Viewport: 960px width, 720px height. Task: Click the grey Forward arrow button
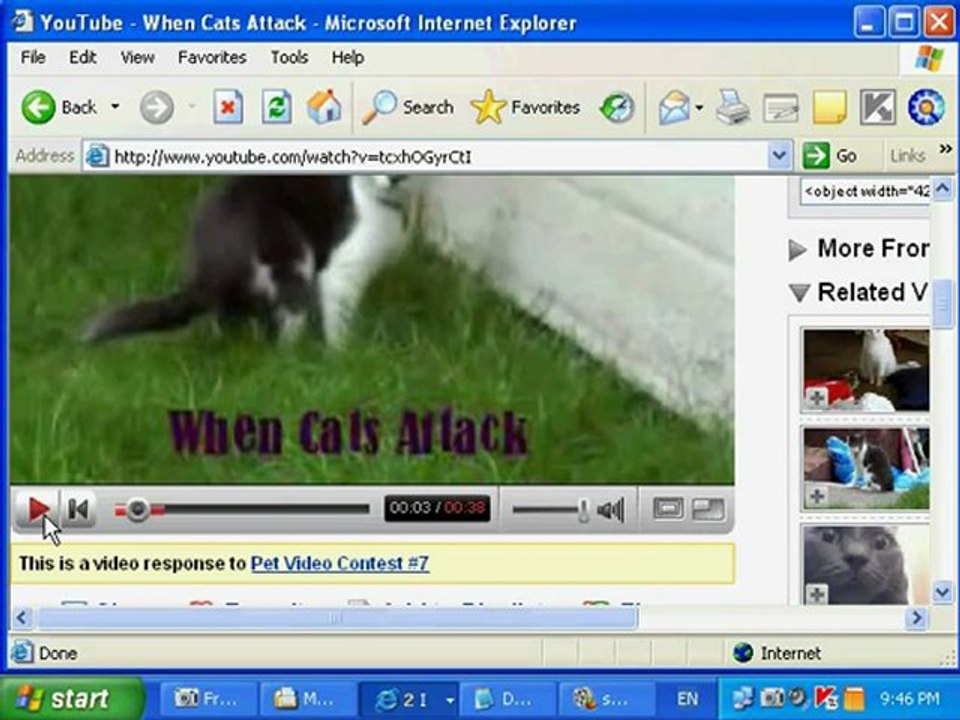tap(157, 108)
